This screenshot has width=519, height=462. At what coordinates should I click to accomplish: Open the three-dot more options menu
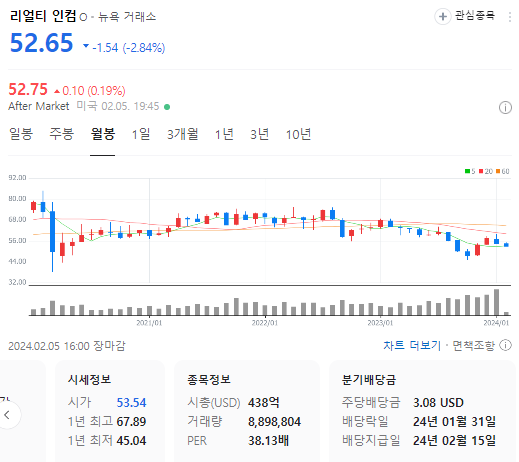click(510, 17)
